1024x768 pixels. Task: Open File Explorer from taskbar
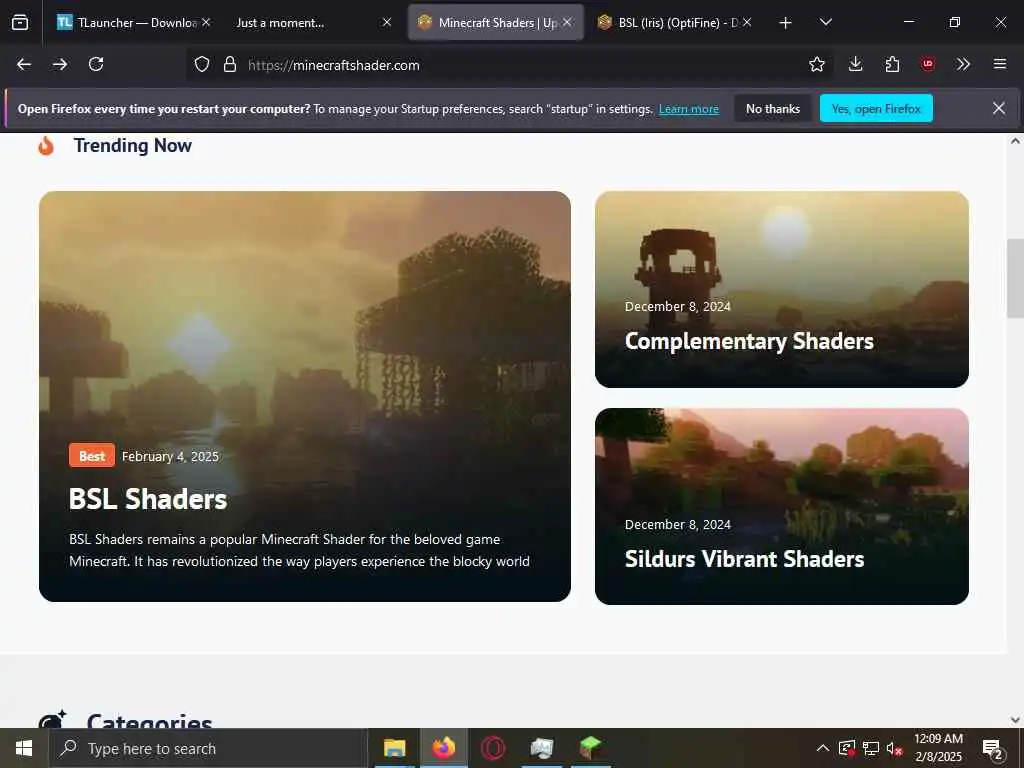[394, 748]
